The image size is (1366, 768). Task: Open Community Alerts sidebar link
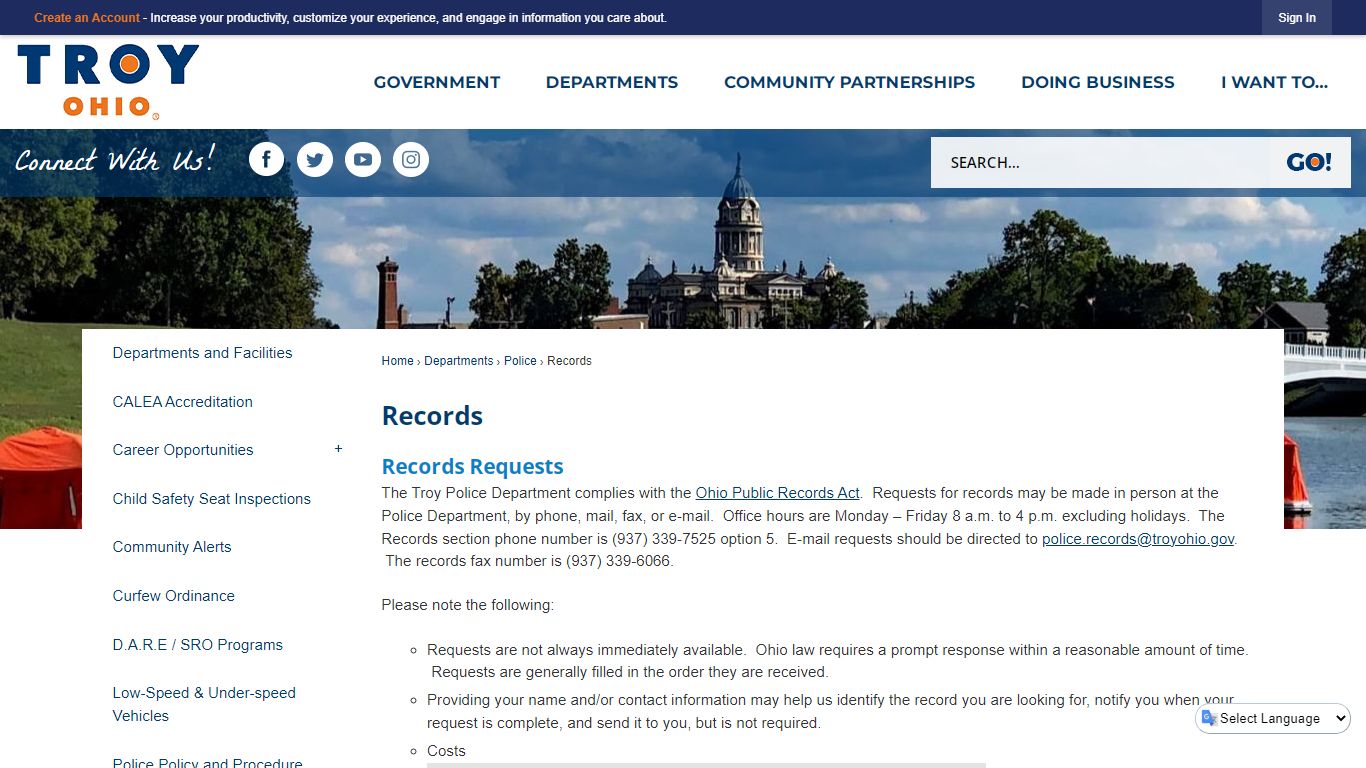[x=172, y=547]
